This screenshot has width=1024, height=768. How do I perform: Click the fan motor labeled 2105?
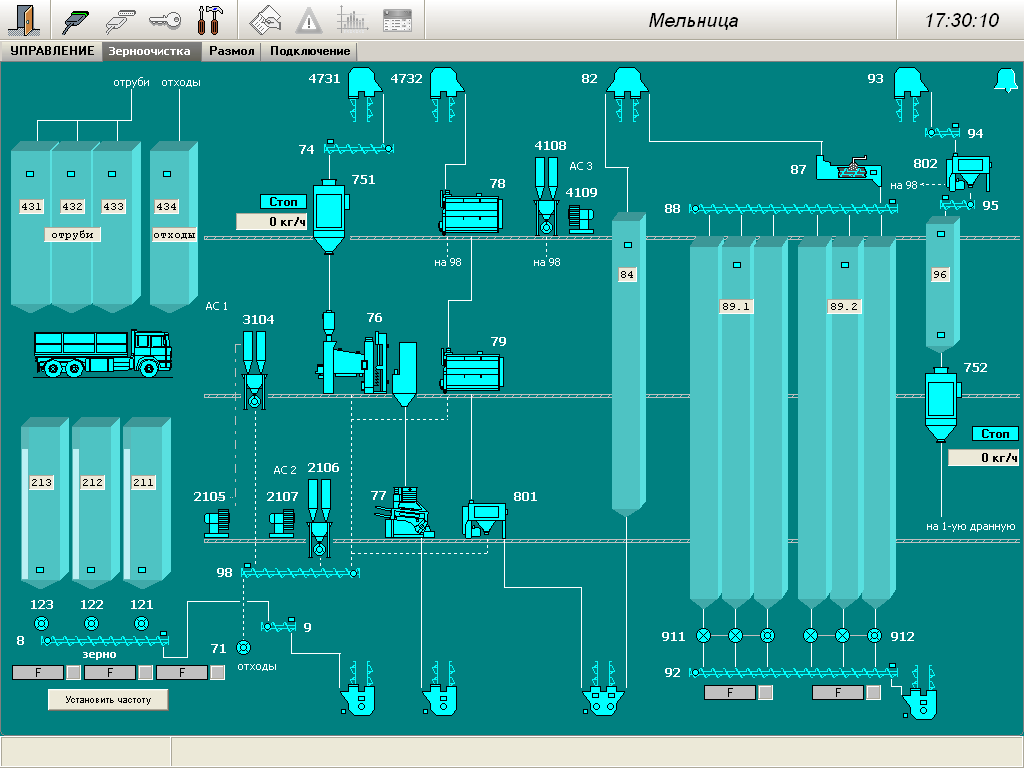click(x=218, y=523)
